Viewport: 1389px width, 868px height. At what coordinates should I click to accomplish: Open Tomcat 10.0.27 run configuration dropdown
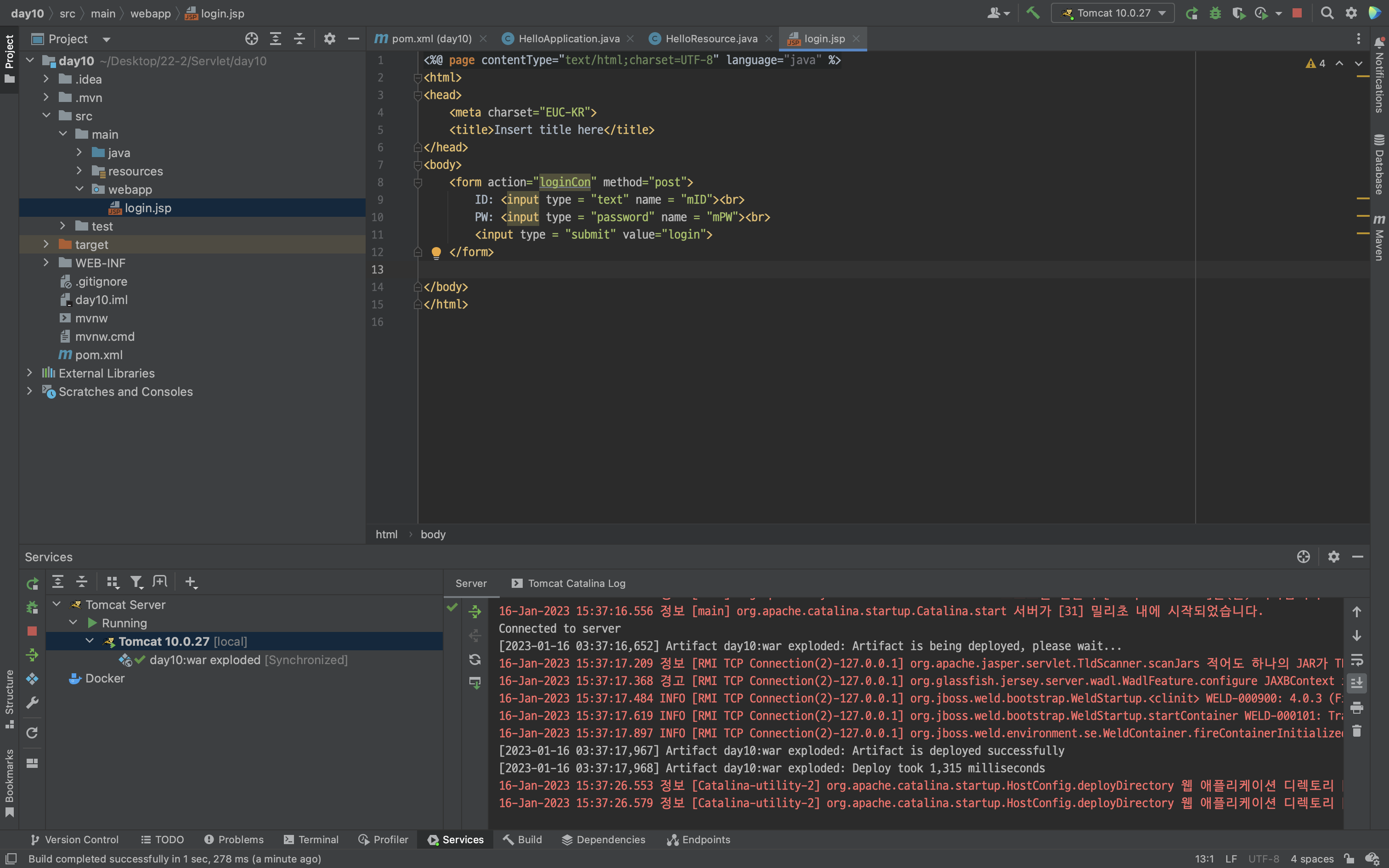click(x=1113, y=13)
